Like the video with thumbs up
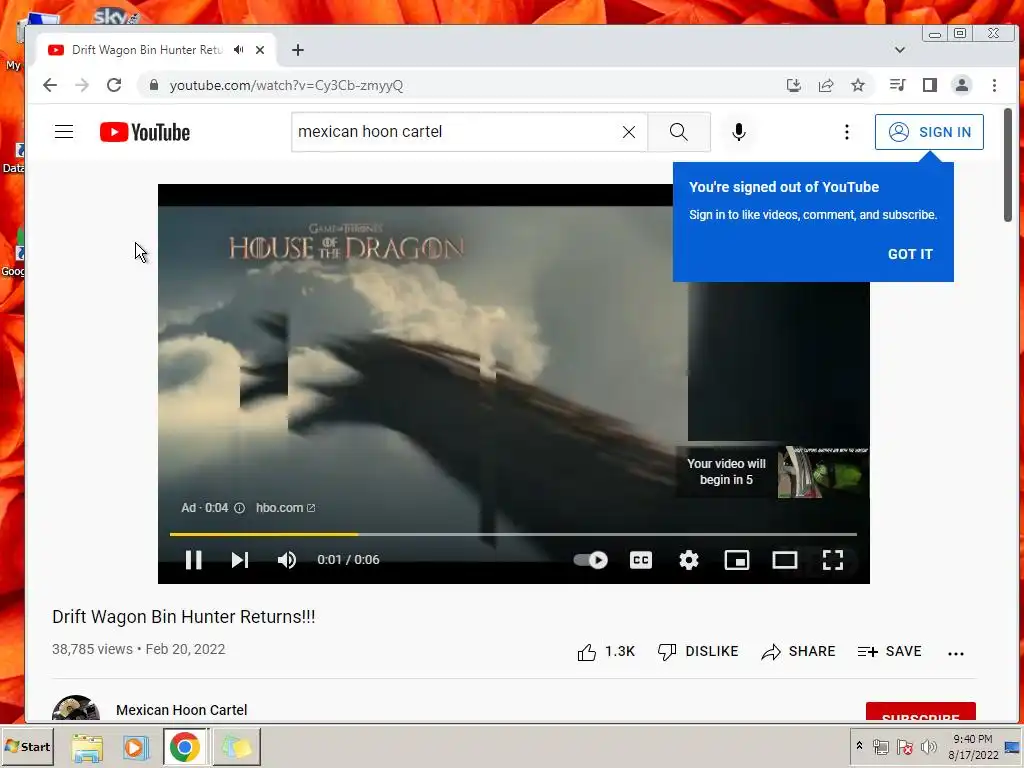The width and height of the screenshot is (1024, 768). pos(606,651)
